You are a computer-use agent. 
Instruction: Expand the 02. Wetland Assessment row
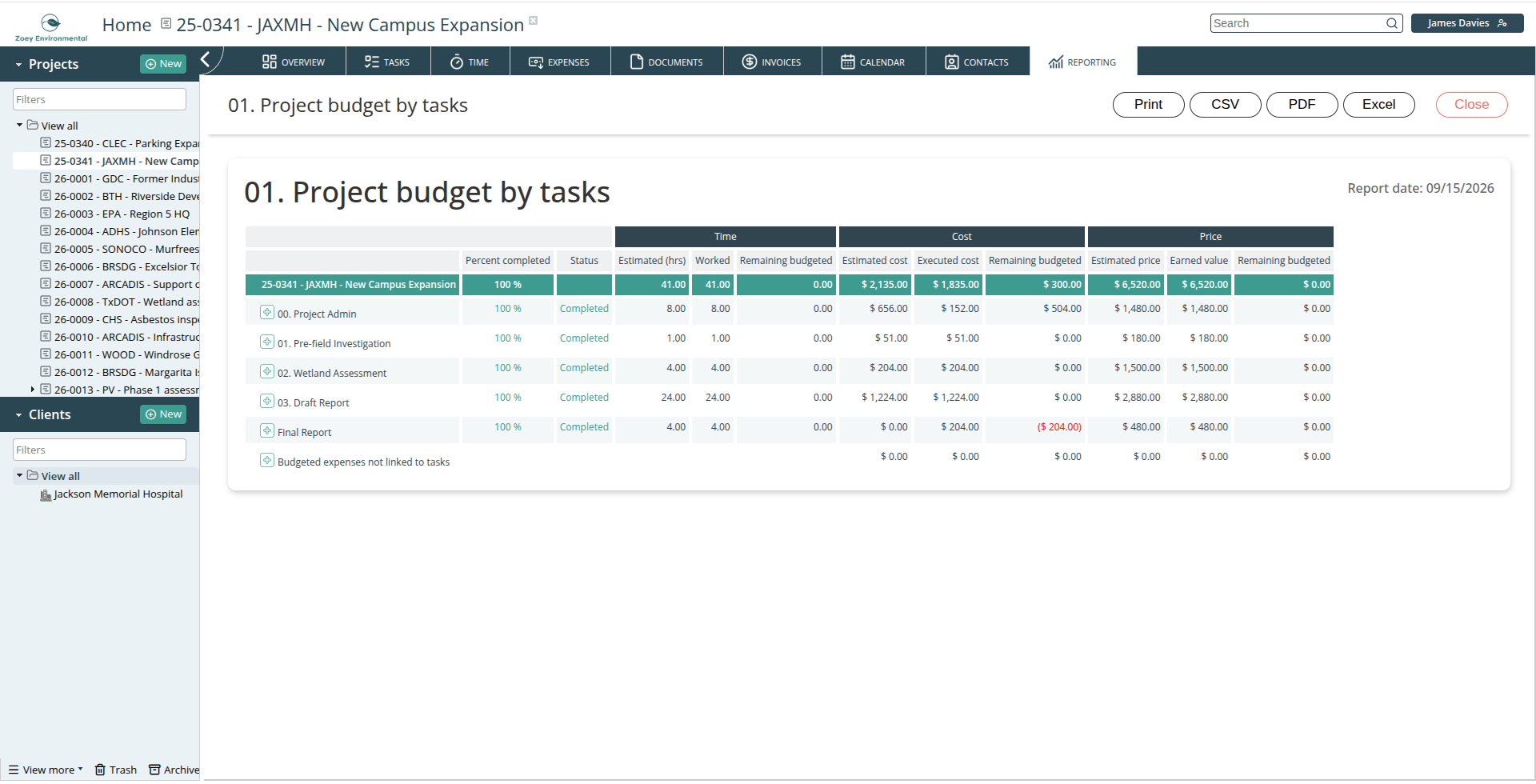coord(267,371)
